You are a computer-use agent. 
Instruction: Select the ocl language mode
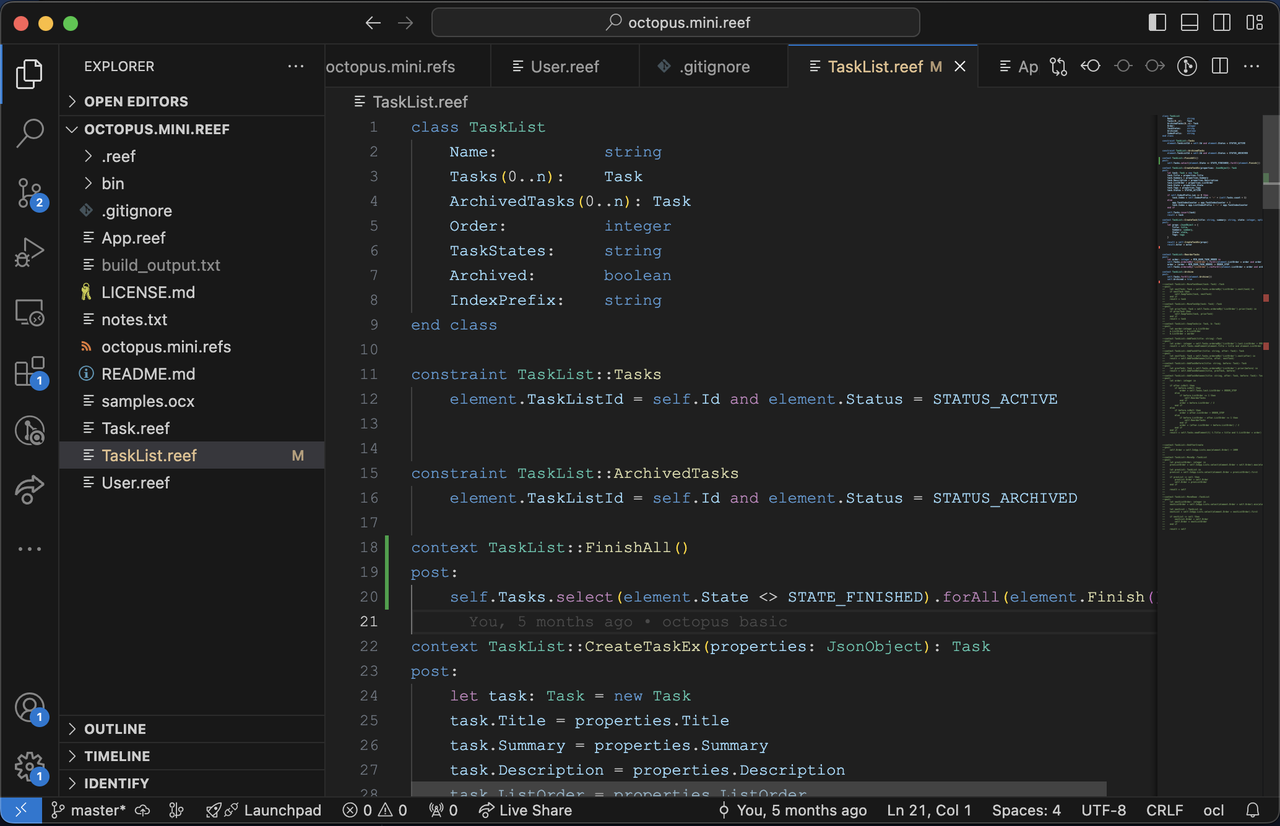[x=1213, y=810]
